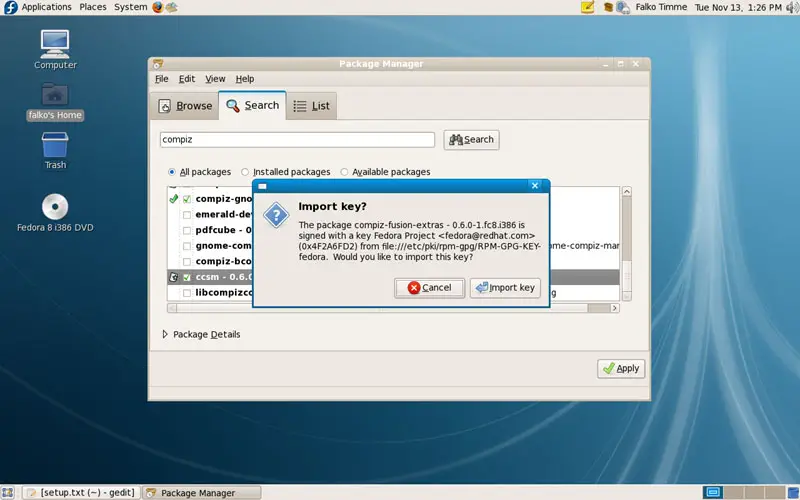Click the Falko Timme user name in panel
This screenshot has height=500, width=800.
coord(661,7)
